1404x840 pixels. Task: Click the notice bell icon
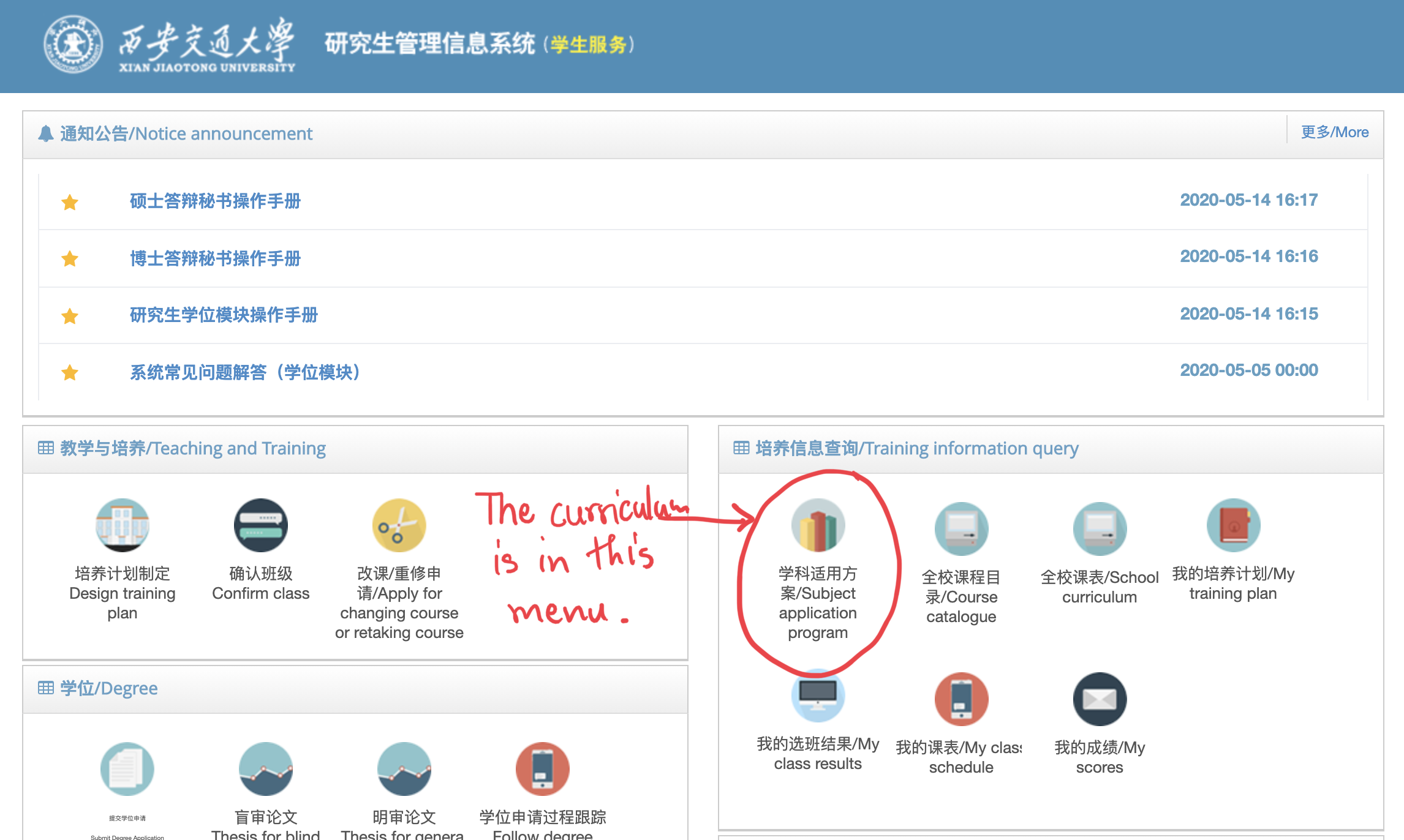tap(46, 133)
